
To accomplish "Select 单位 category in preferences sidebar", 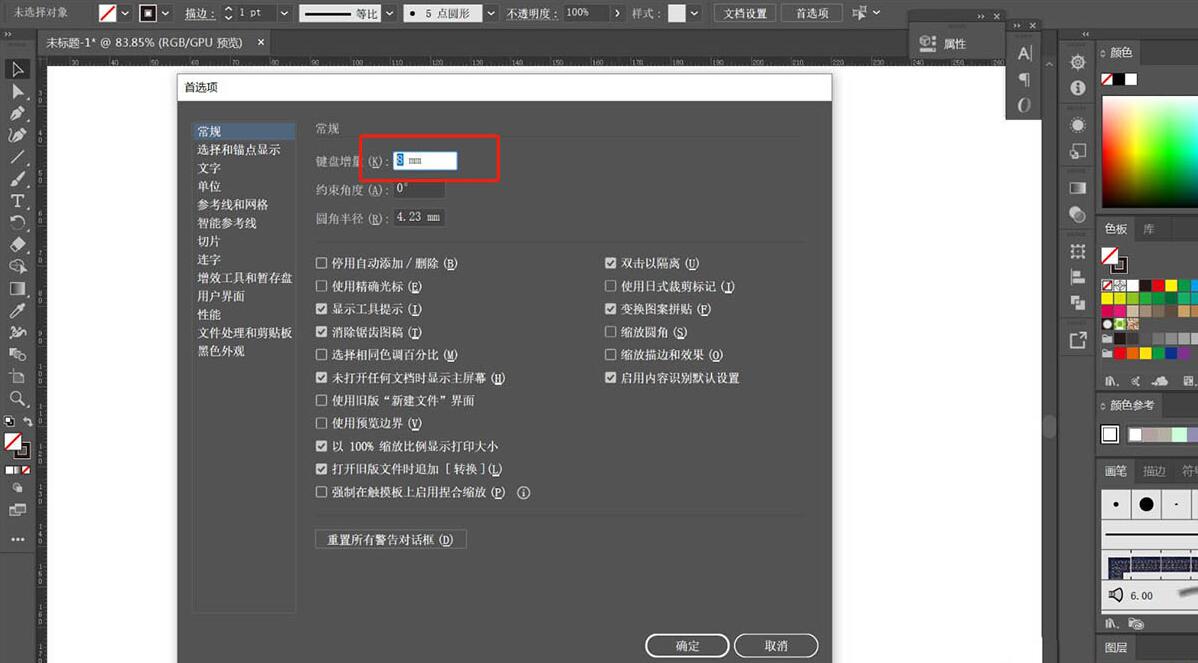I will [209, 186].
